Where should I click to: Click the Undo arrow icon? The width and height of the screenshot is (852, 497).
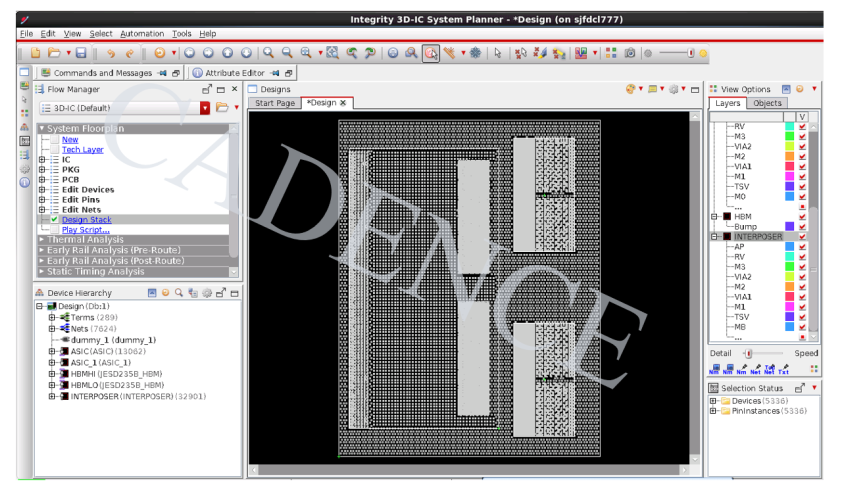coord(110,53)
